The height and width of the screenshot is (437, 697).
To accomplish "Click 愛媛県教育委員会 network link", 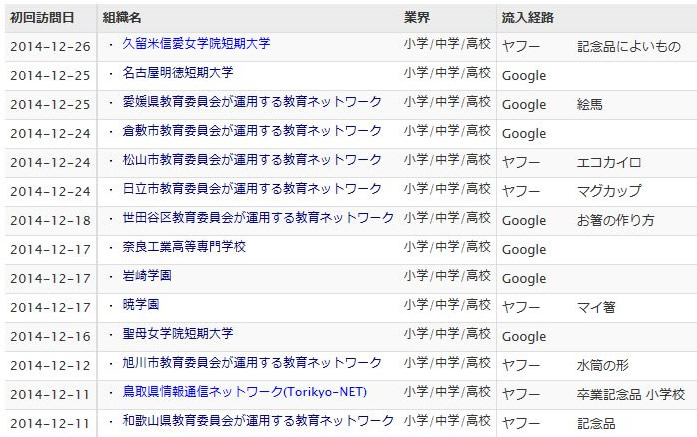I will [252, 102].
